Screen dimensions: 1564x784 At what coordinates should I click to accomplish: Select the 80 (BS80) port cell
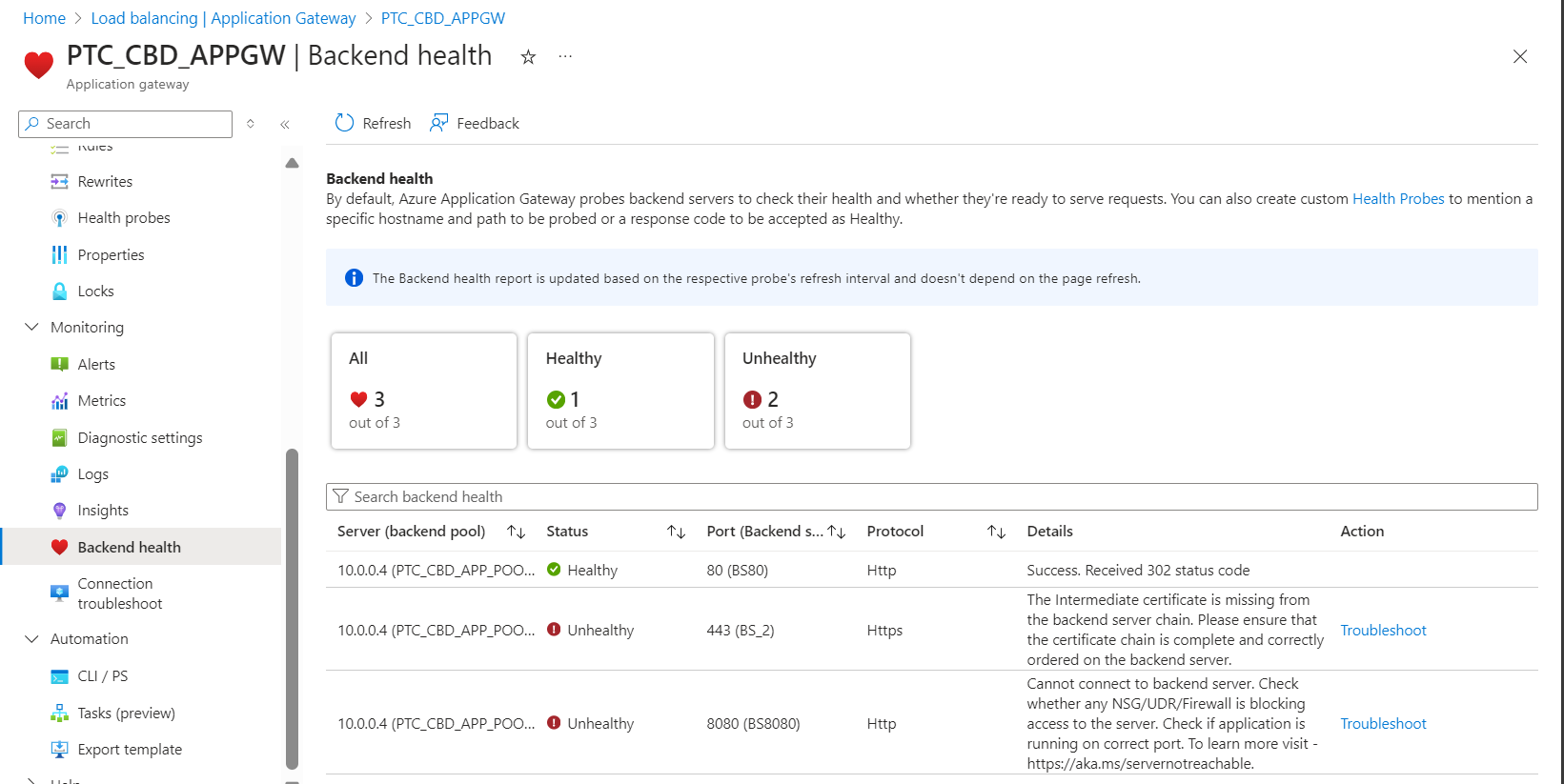(x=738, y=570)
